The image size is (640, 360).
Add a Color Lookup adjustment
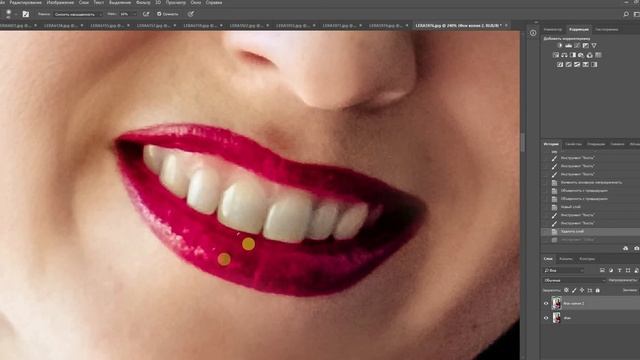click(598, 55)
